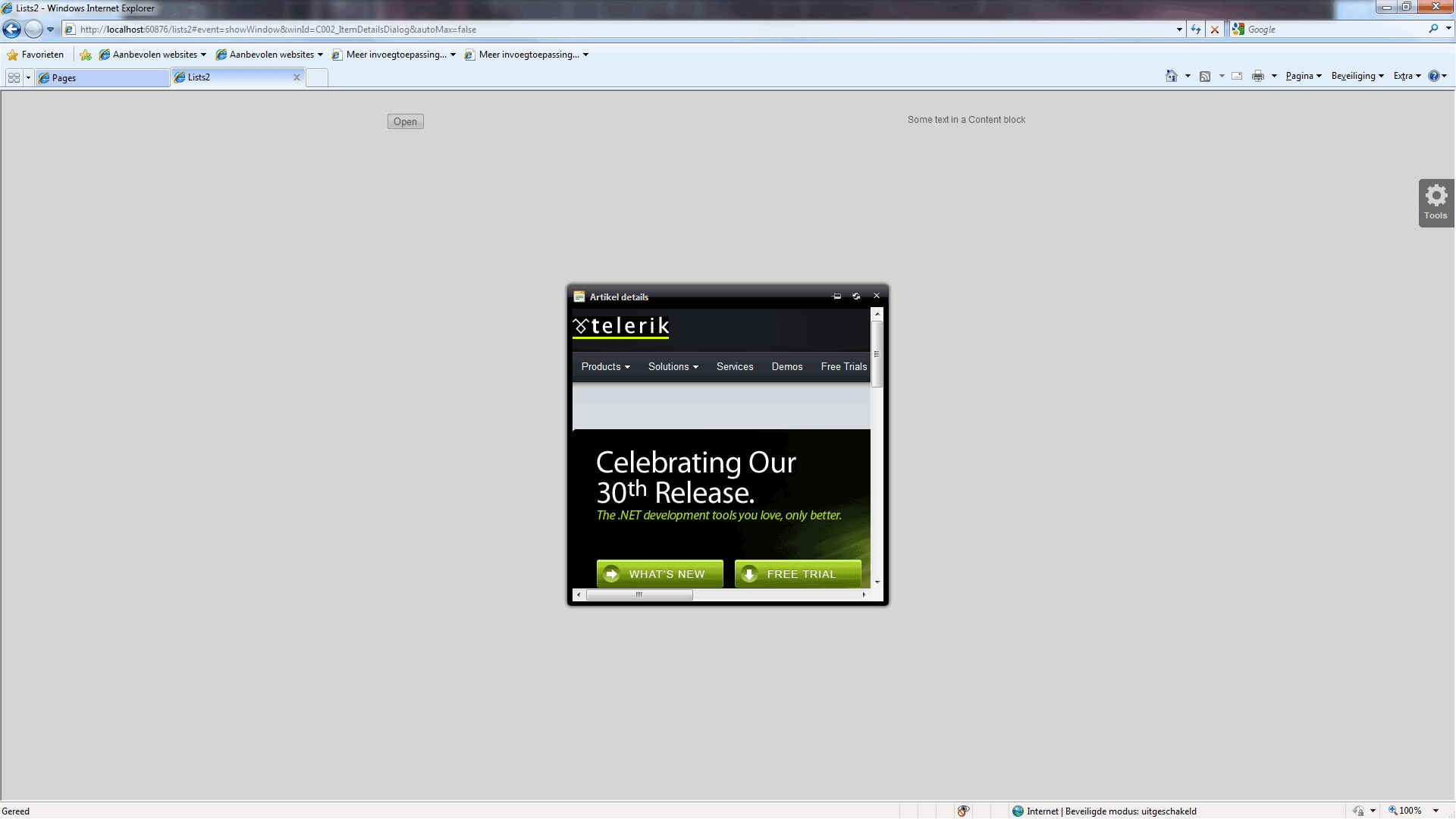
Task: Click 'Some text in a Content block' text
Action: click(x=966, y=120)
